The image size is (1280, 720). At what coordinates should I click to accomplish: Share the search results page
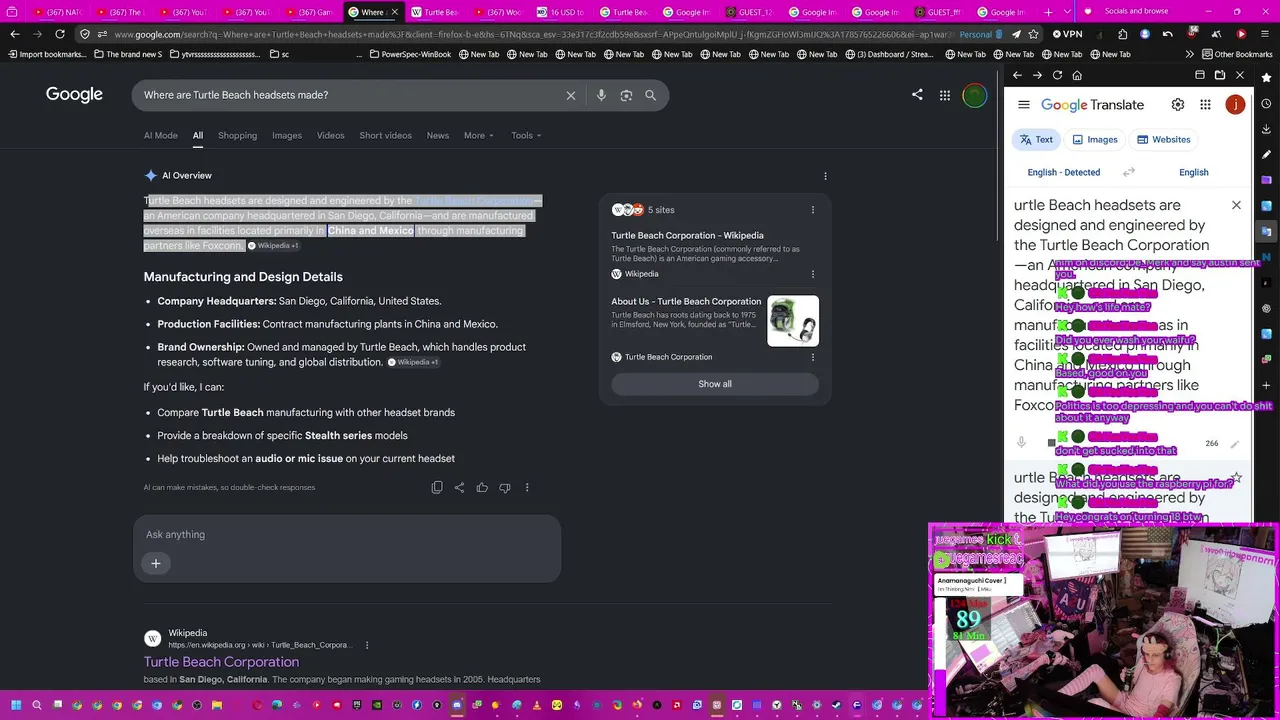point(917,95)
